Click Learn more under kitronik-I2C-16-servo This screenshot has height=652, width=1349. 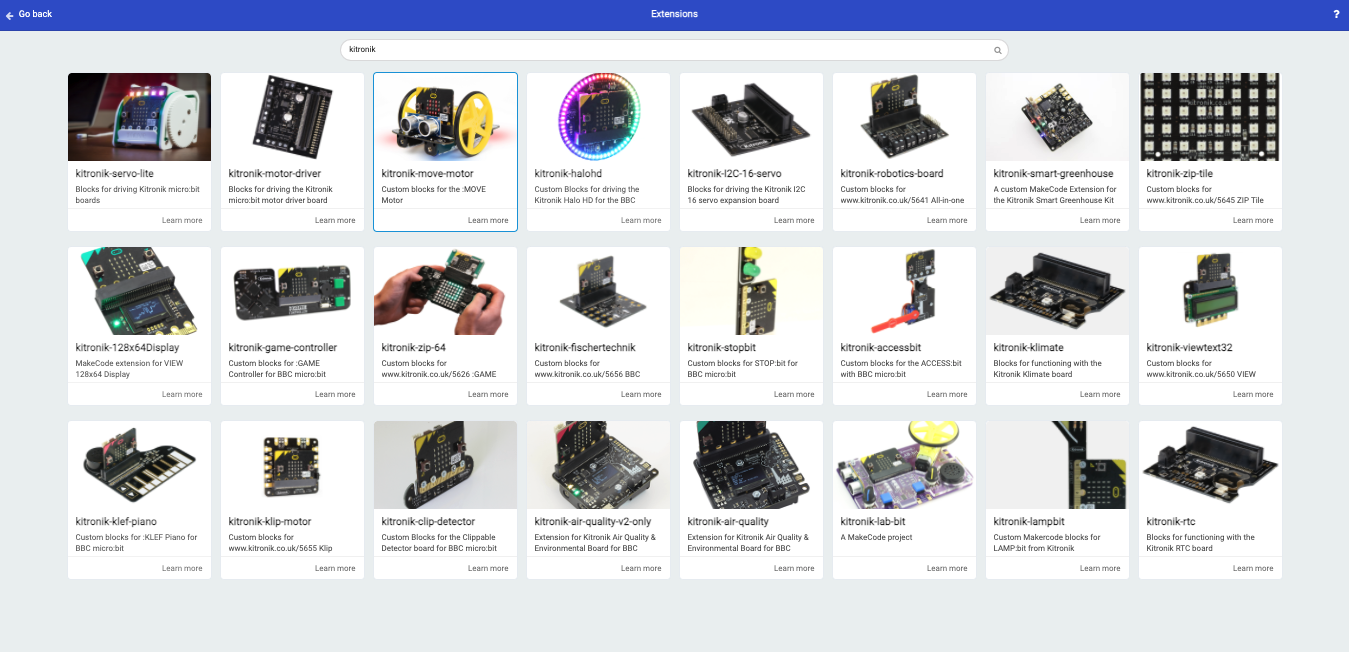(794, 220)
